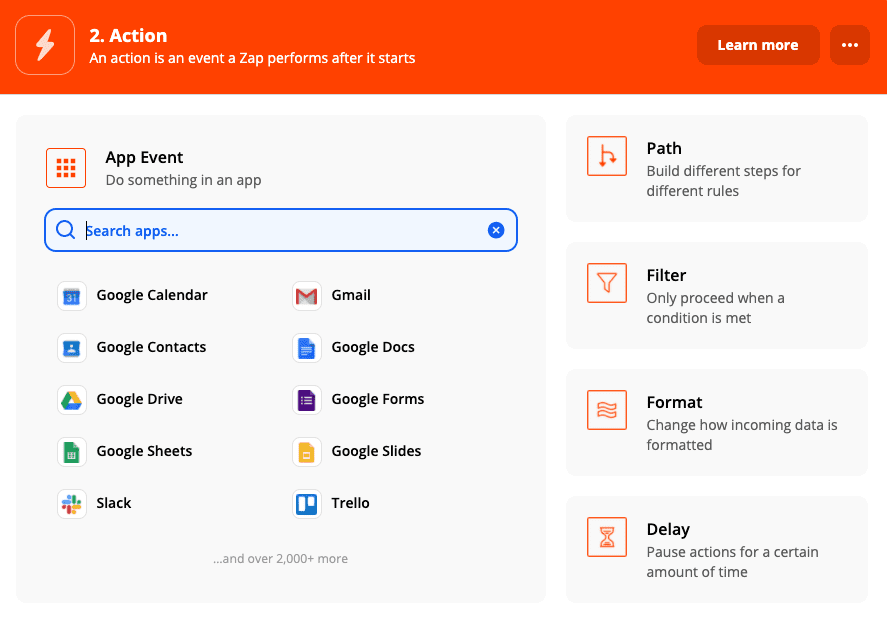887x620 pixels.
Task: Click the magnifier icon in search box
Action: [66, 230]
